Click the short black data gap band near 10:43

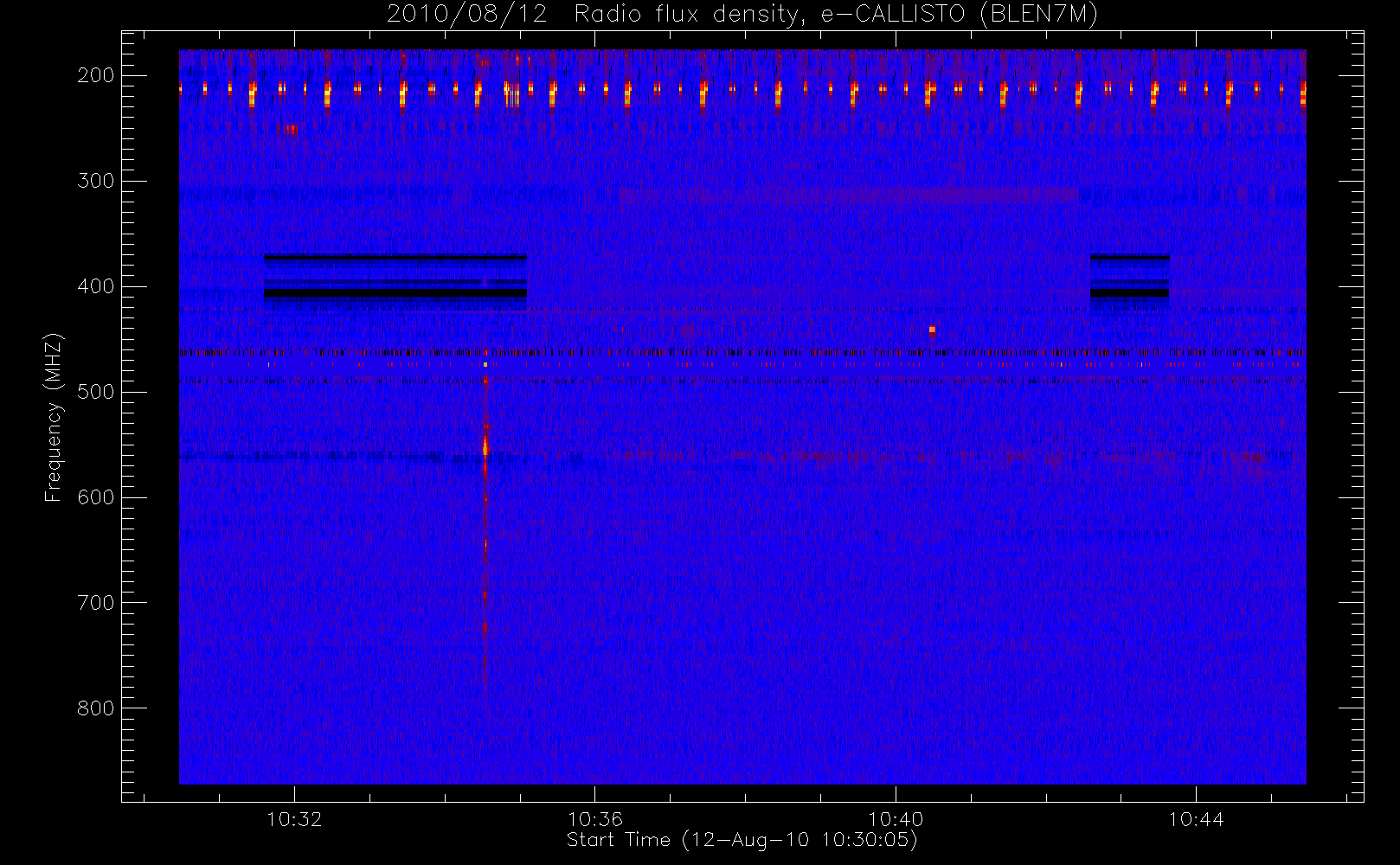[x=1130, y=293]
